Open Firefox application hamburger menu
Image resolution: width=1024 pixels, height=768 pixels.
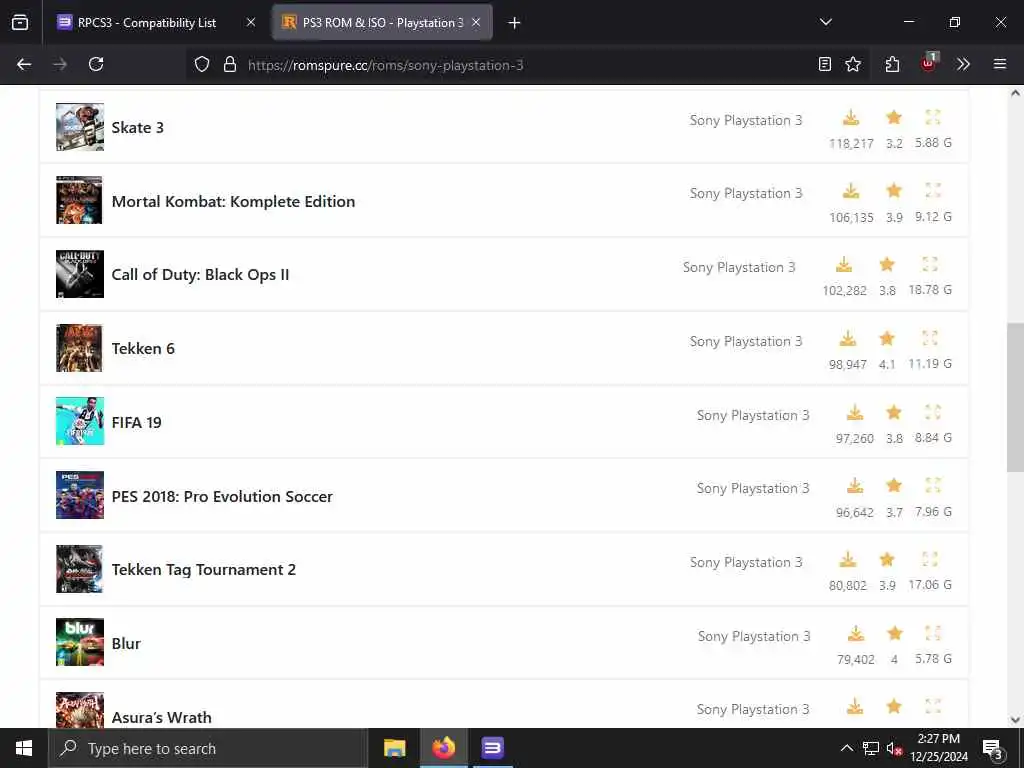(x=1000, y=64)
